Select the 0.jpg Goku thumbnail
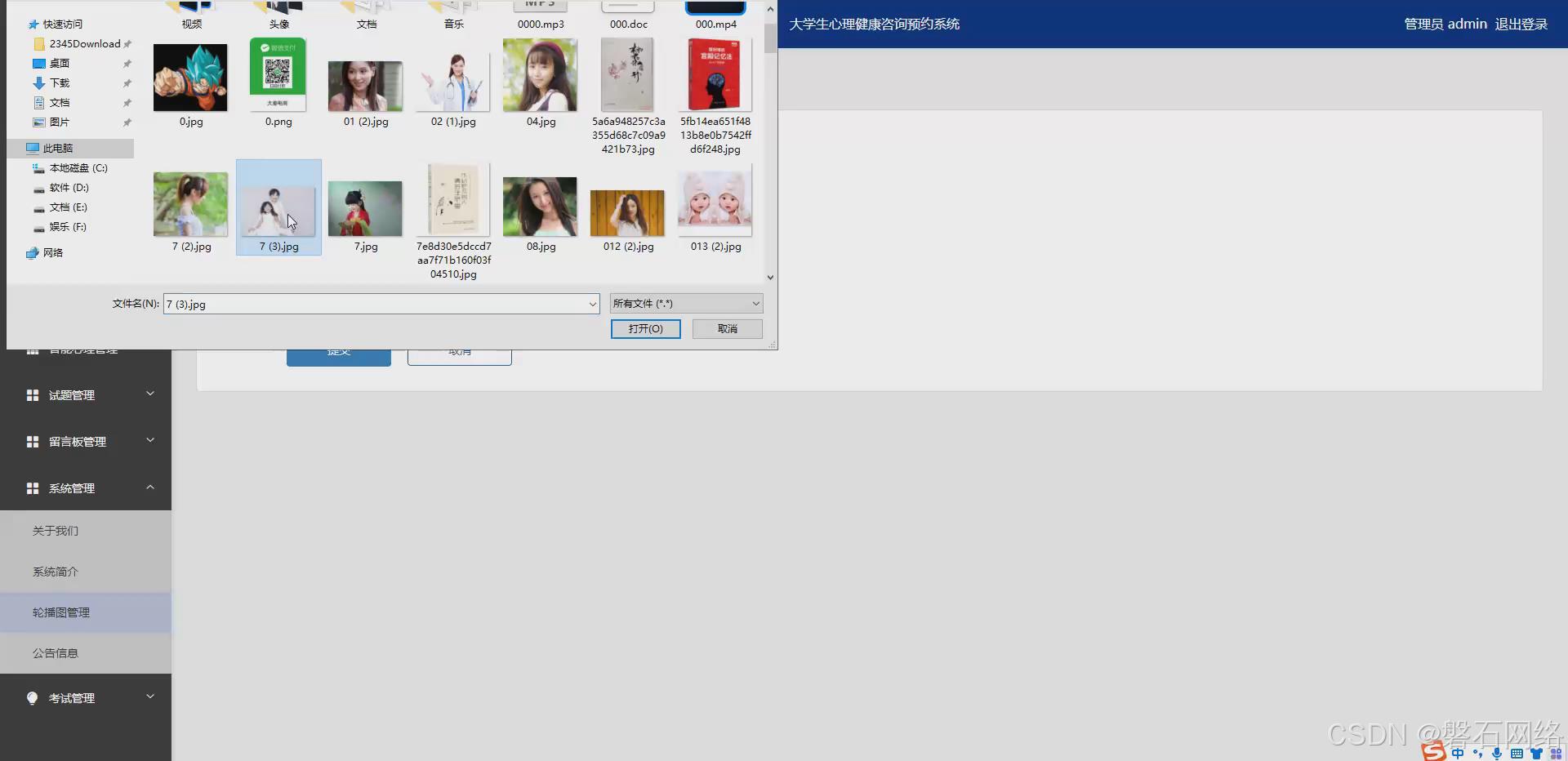This screenshot has width=1568, height=761. tap(190, 78)
